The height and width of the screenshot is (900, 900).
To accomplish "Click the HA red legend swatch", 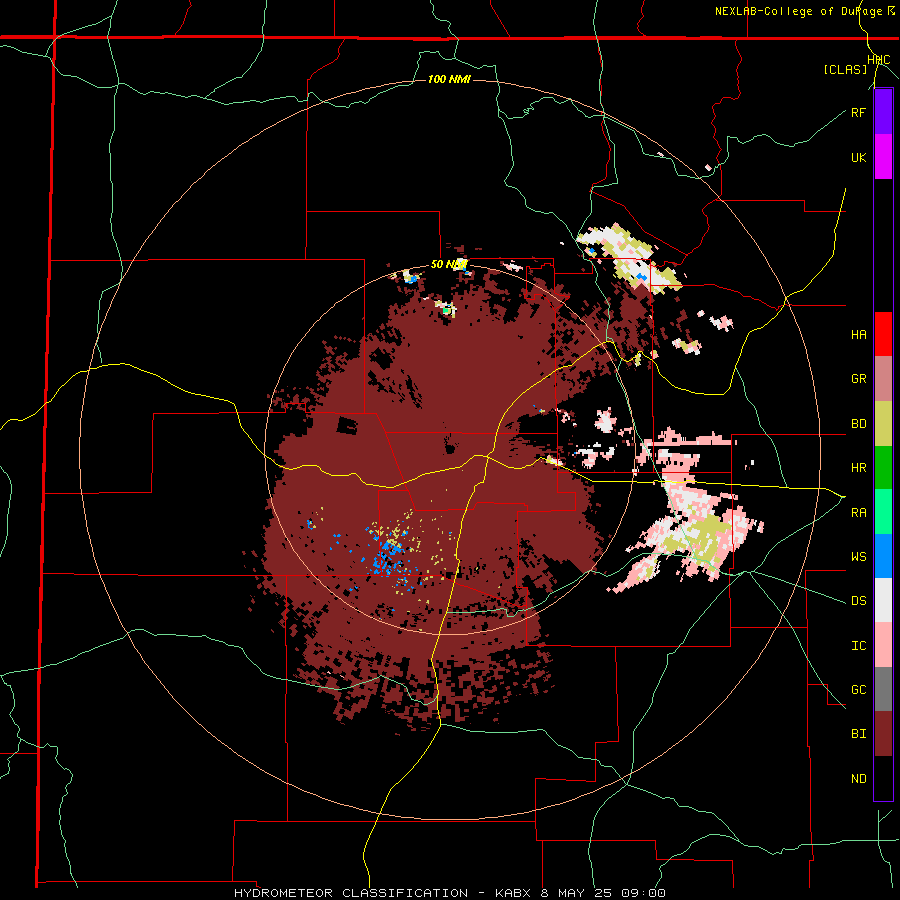I will pyautogui.click(x=883, y=334).
